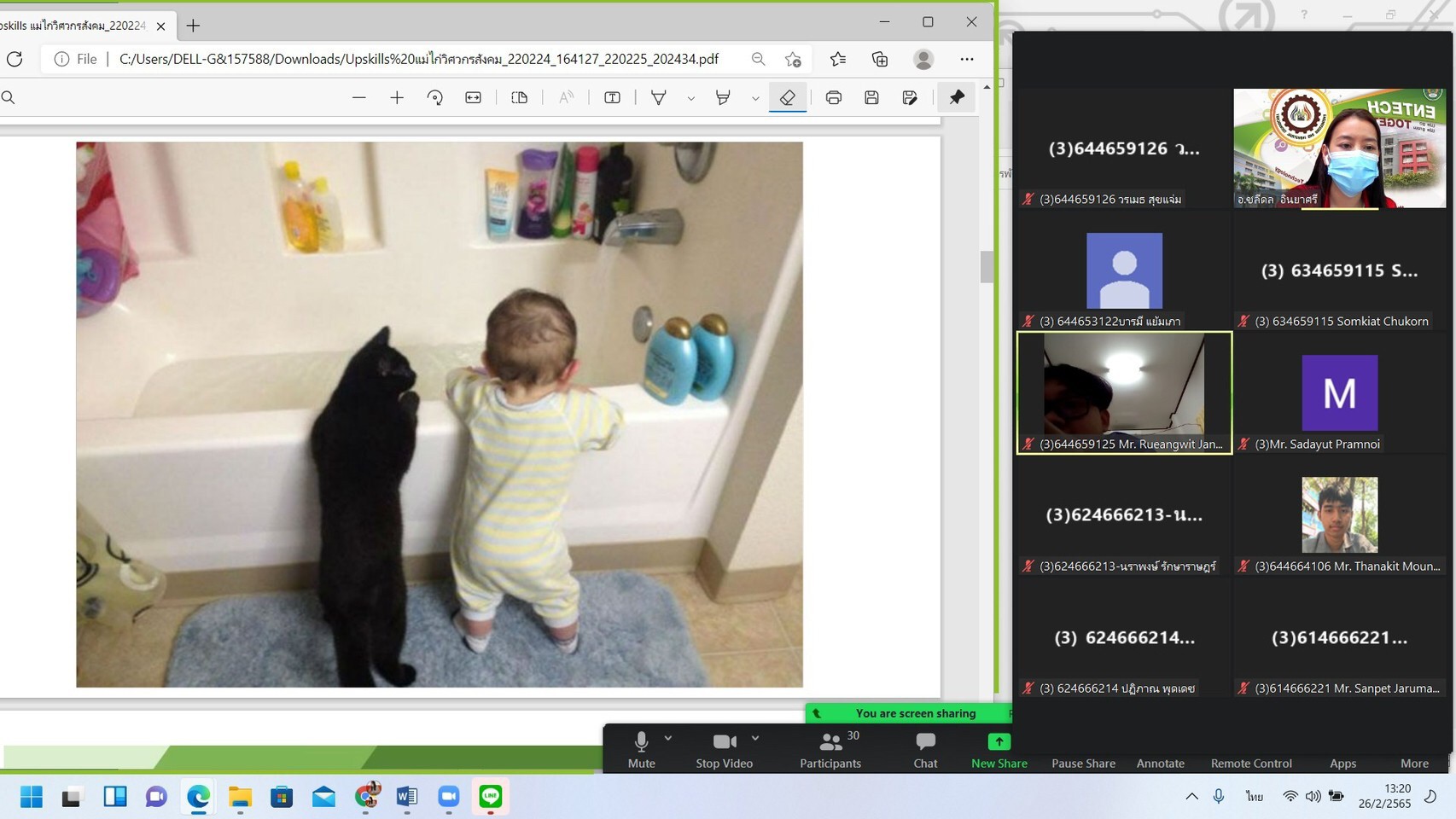Select the Add text tool
This screenshot has width=1456, height=819.
(x=612, y=97)
